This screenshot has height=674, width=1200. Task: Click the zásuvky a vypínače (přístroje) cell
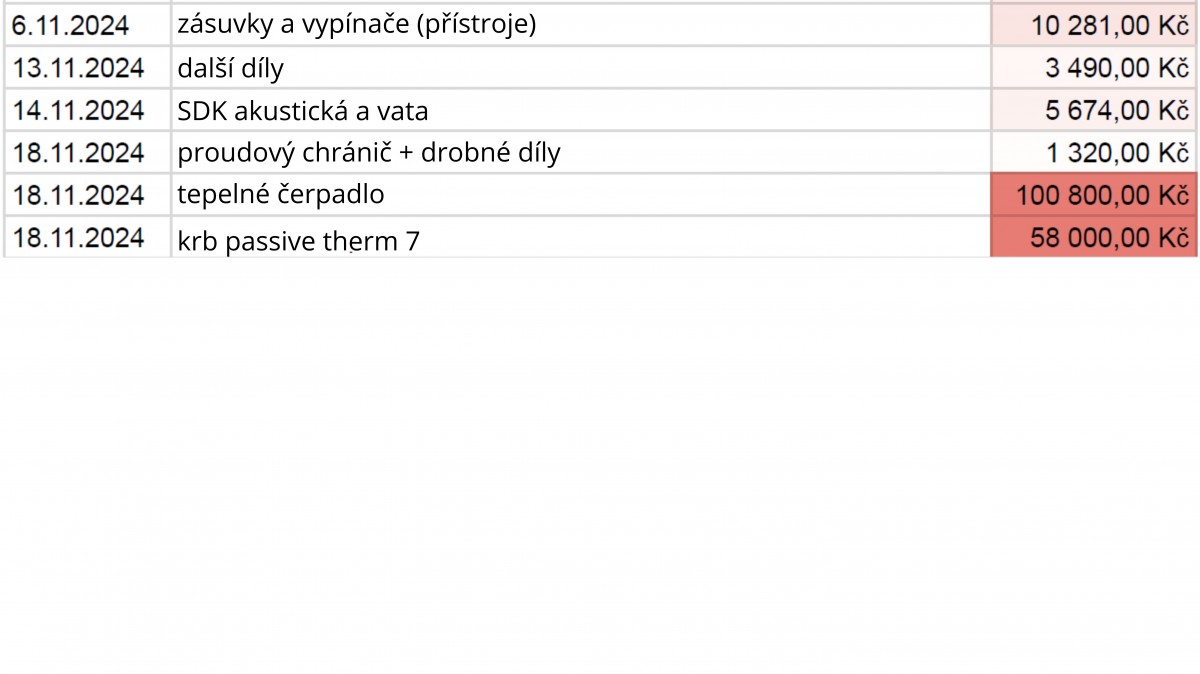[x=581, y=25]
